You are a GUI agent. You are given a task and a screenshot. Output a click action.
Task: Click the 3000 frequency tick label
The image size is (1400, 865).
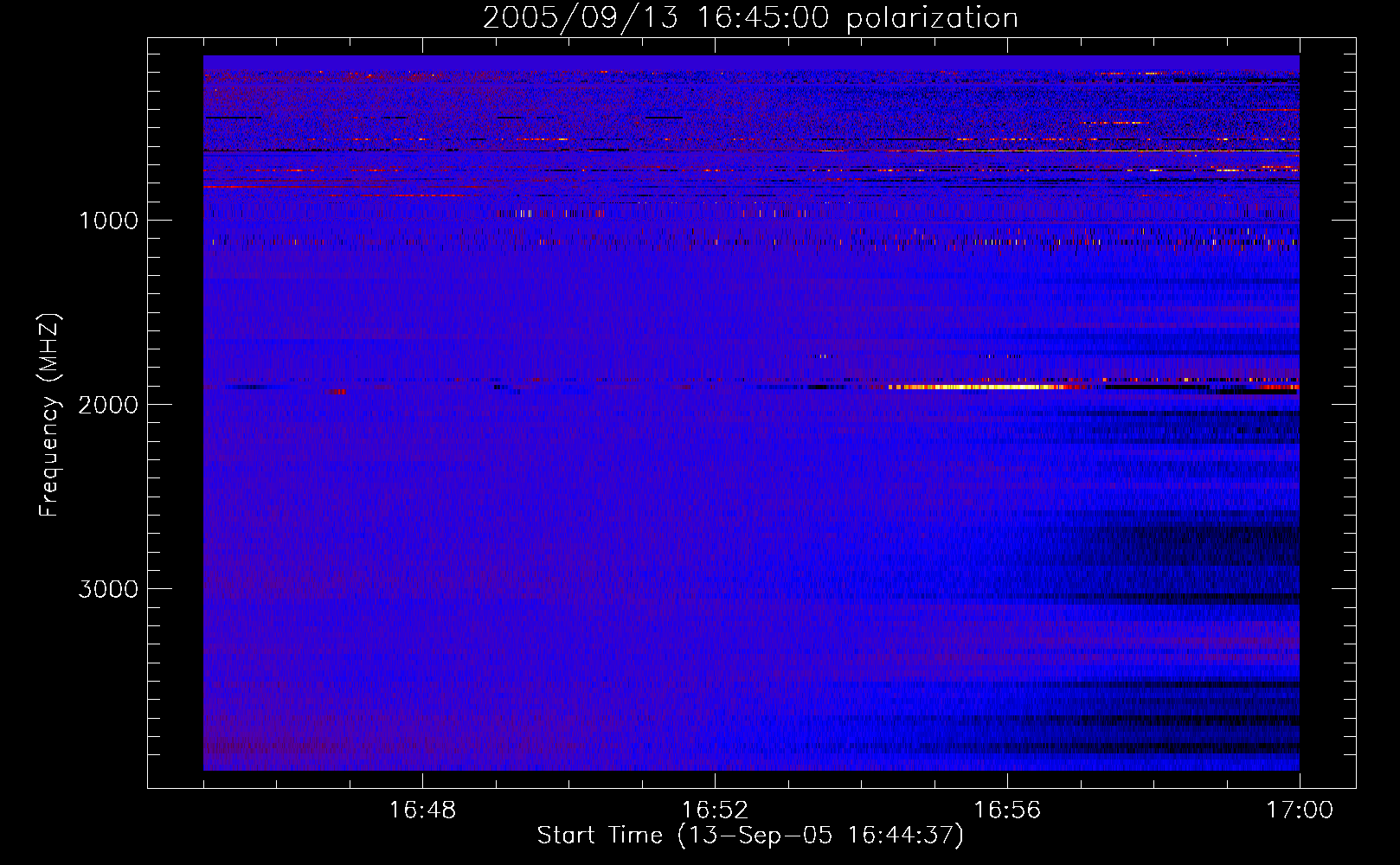pos(108,589)
